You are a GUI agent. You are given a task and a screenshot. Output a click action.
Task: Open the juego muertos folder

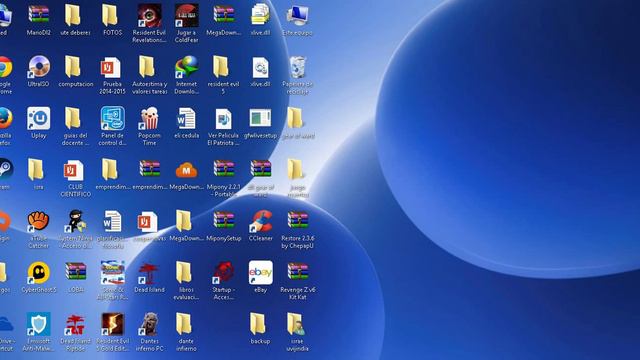pyautogui.click(x=295, y=169)
